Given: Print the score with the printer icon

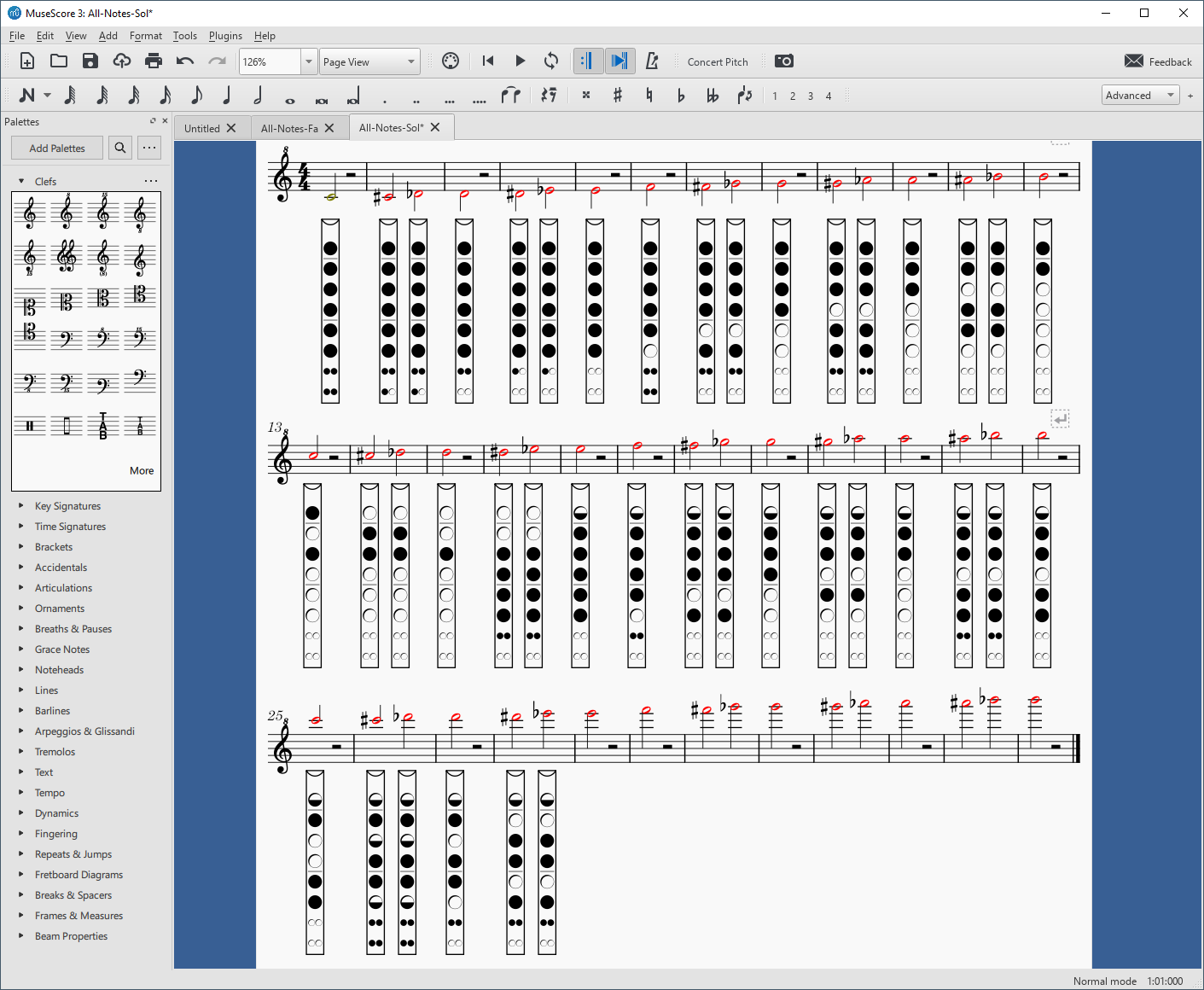Looking at the screenshot, I should tap(154, 61).
